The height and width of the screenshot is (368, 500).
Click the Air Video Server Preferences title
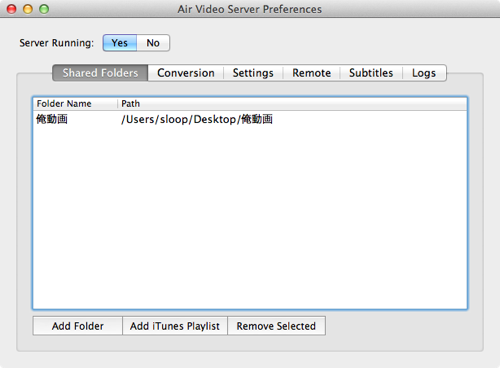point(250,9)
